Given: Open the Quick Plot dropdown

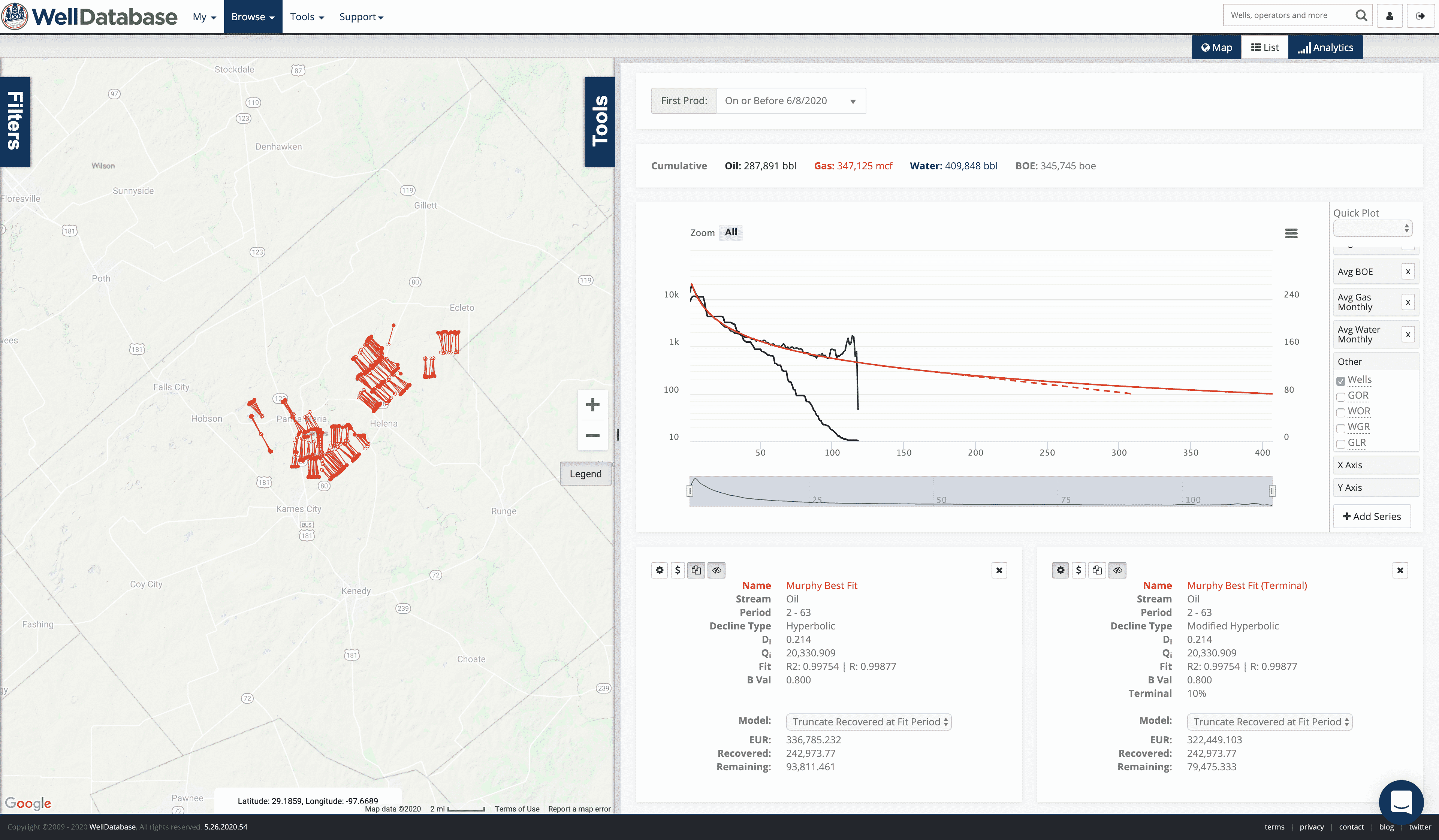Looking at the screenshot, I should tap(1372, 229).
